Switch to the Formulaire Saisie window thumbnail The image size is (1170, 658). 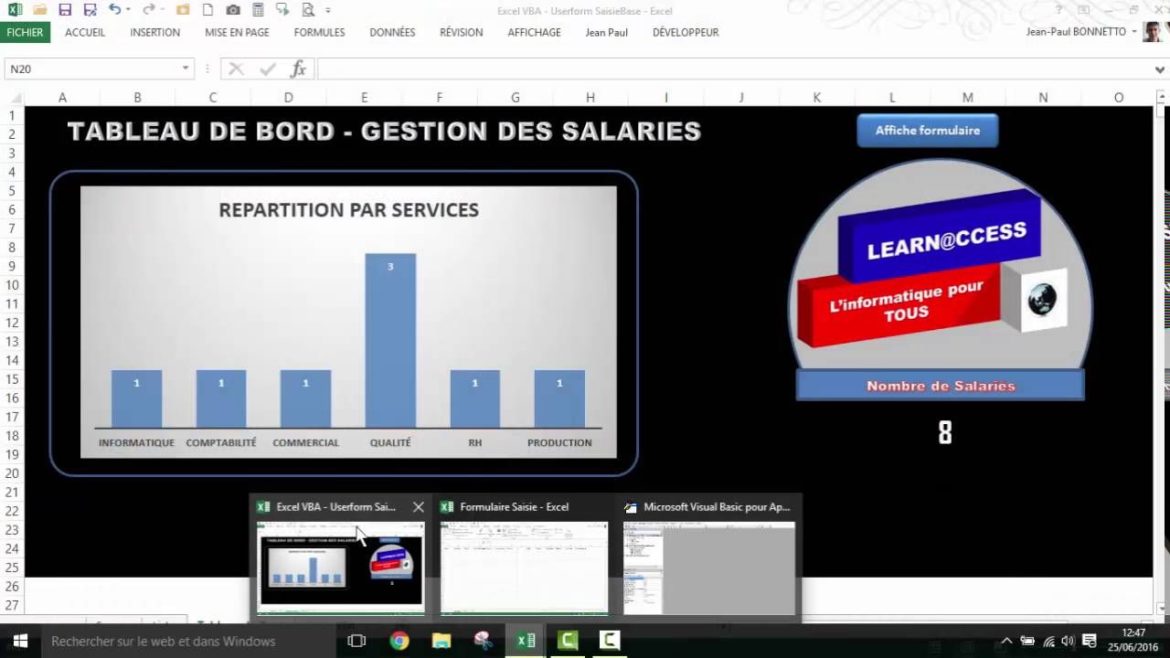[x=524, y=565]
